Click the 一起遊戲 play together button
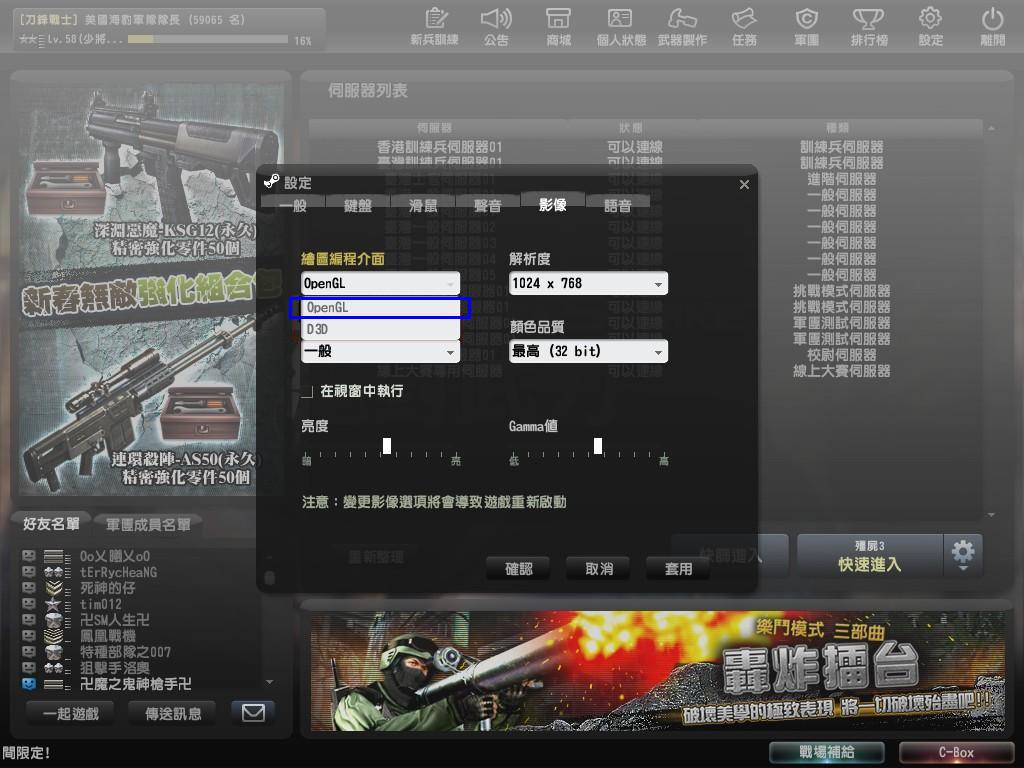This screenshot has width=1024, height=768. 71,714
